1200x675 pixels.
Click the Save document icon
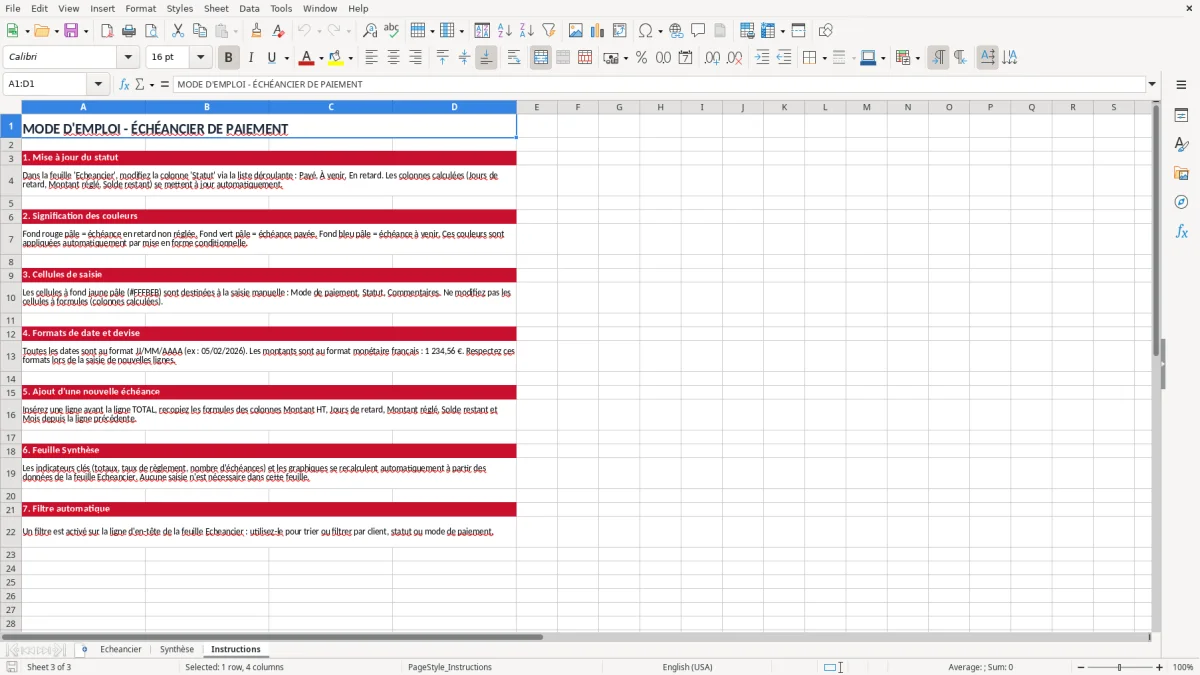pos(71,31)
